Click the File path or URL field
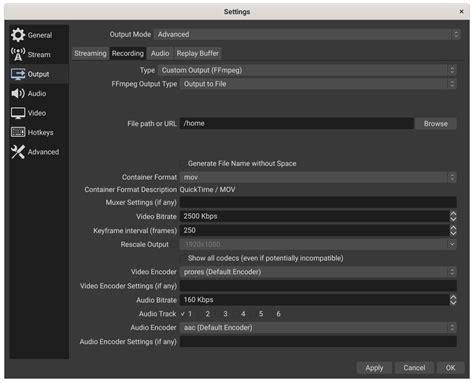Image resolution: width=474 pixels, height=383 pixels. 297,124
